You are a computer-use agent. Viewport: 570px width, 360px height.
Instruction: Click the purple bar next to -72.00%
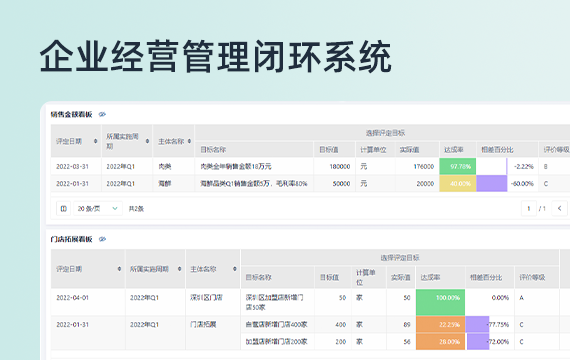click(x=478, y=342)
